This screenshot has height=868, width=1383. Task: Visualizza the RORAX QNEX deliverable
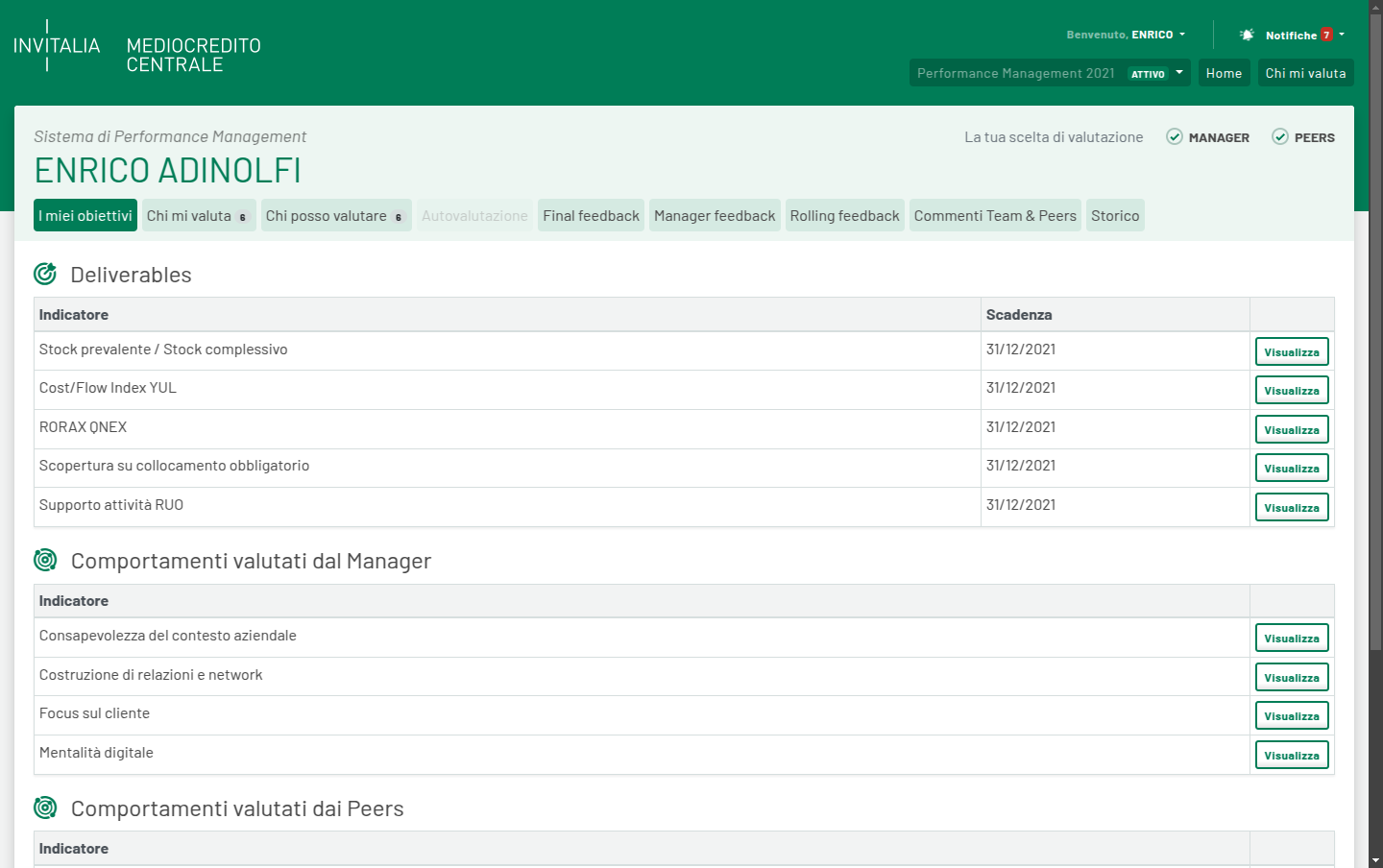[x=1292, y=429]
